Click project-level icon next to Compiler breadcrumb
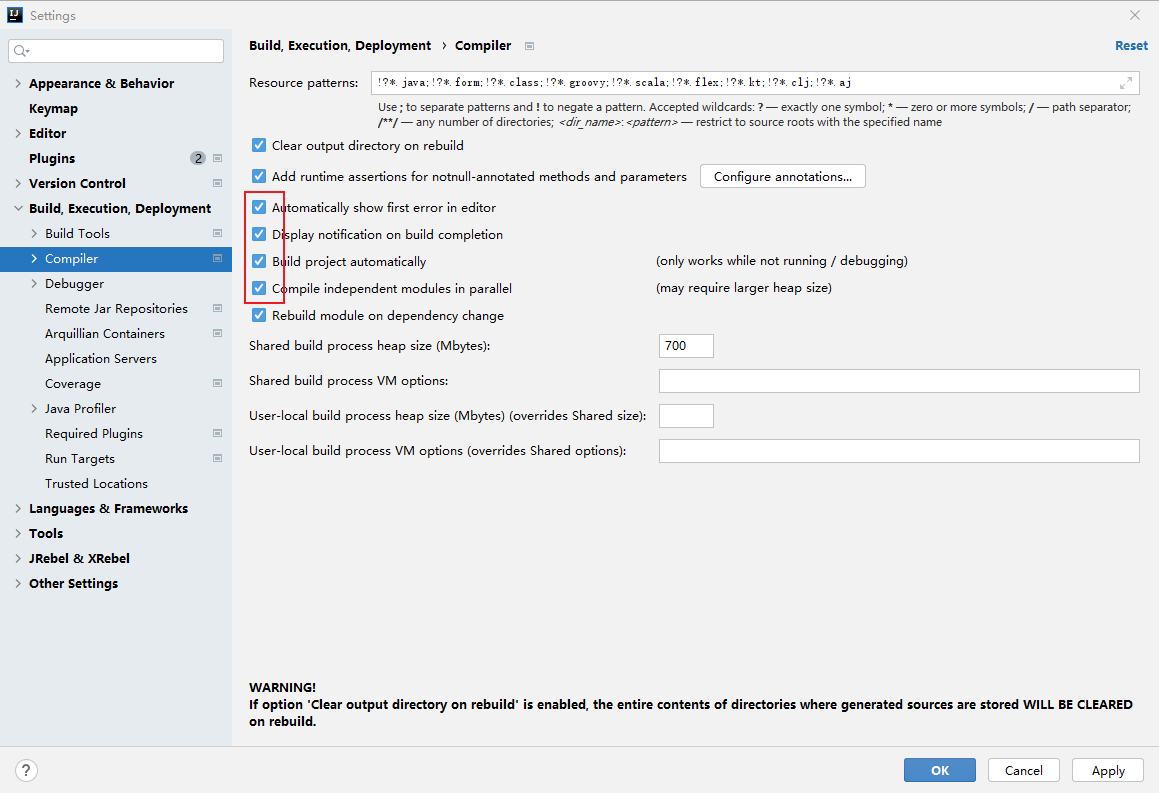This screenshot has height=793, width=1159. click(529, 46)
